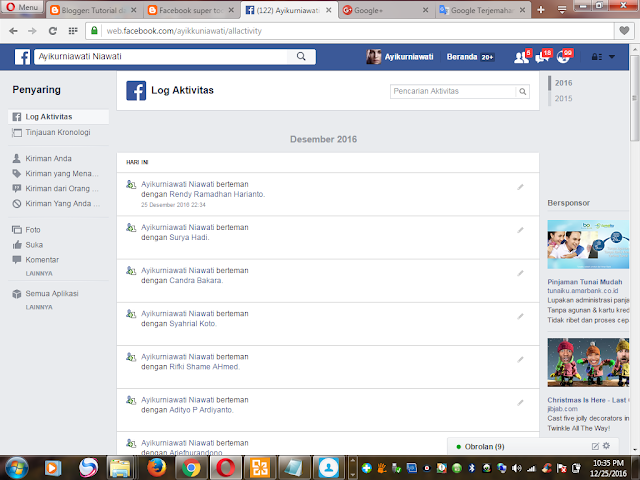The height and width of the screenshot is (480, 640).
Task: Click the activity search magnifier button
Action: (x=522, y=91)
